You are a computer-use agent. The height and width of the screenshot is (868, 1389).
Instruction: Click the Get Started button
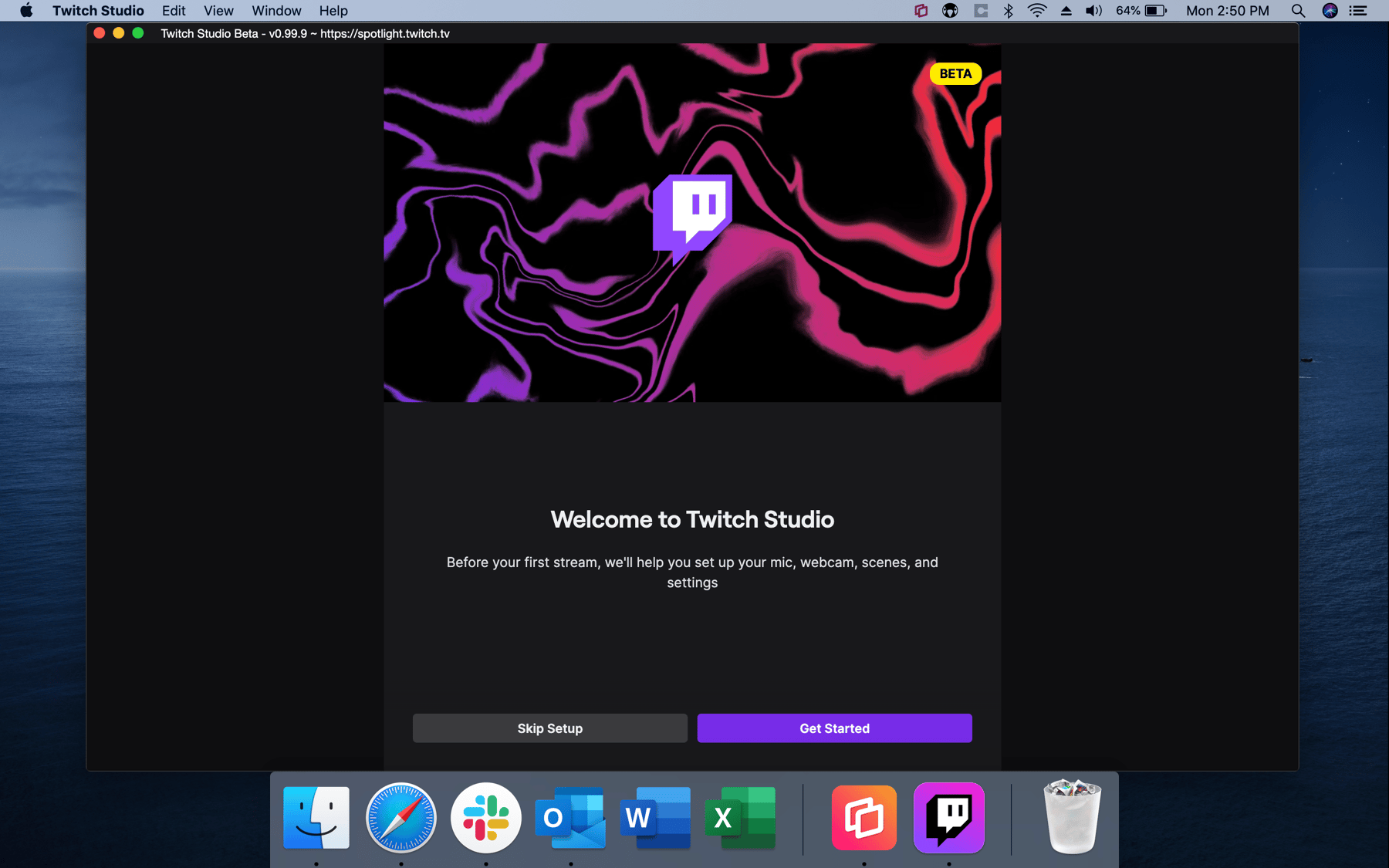point(834,728)
